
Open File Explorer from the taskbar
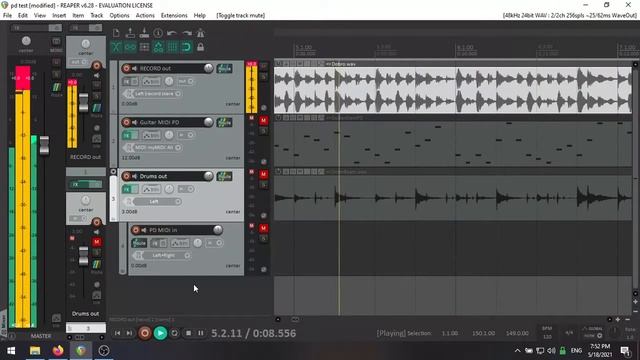pos(35,351)
